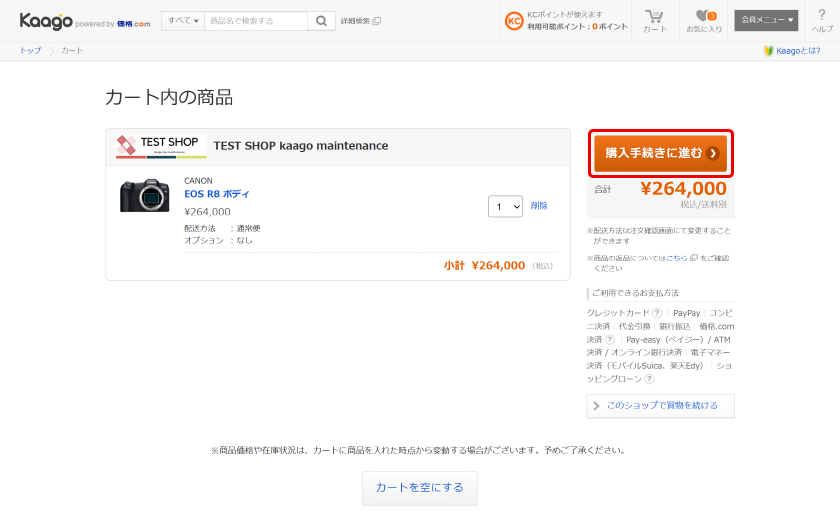Click the Canon camera thumbnail

coord(145,195)
